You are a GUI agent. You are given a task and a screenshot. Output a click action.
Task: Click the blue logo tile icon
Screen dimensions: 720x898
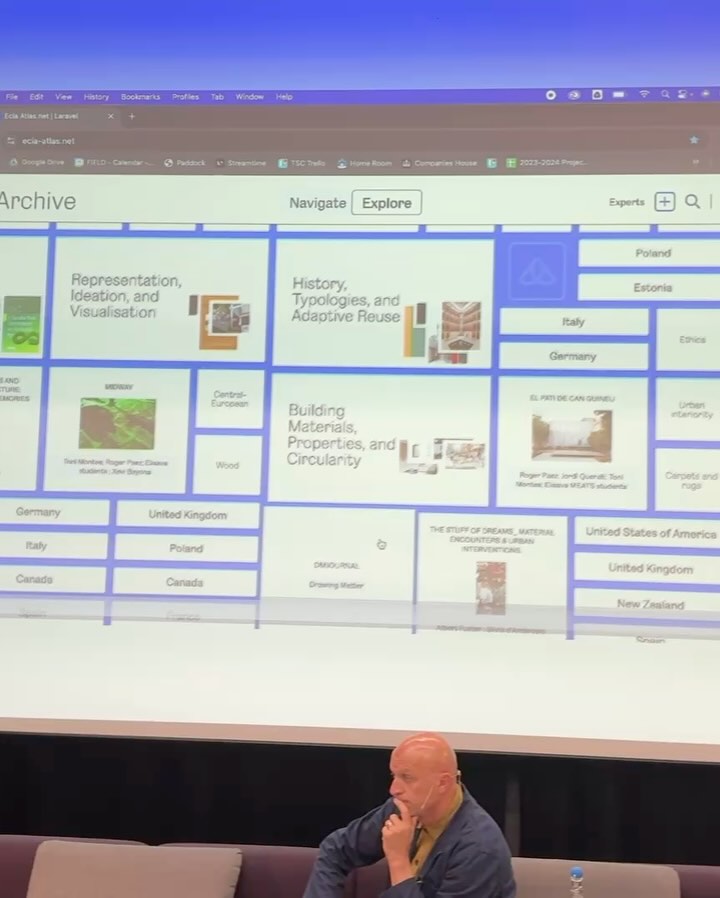click(536, 272)
